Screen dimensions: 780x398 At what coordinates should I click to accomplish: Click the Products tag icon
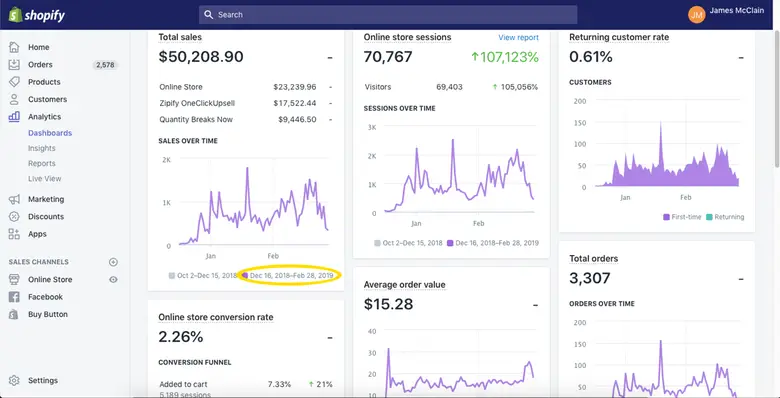coord(14,82)
